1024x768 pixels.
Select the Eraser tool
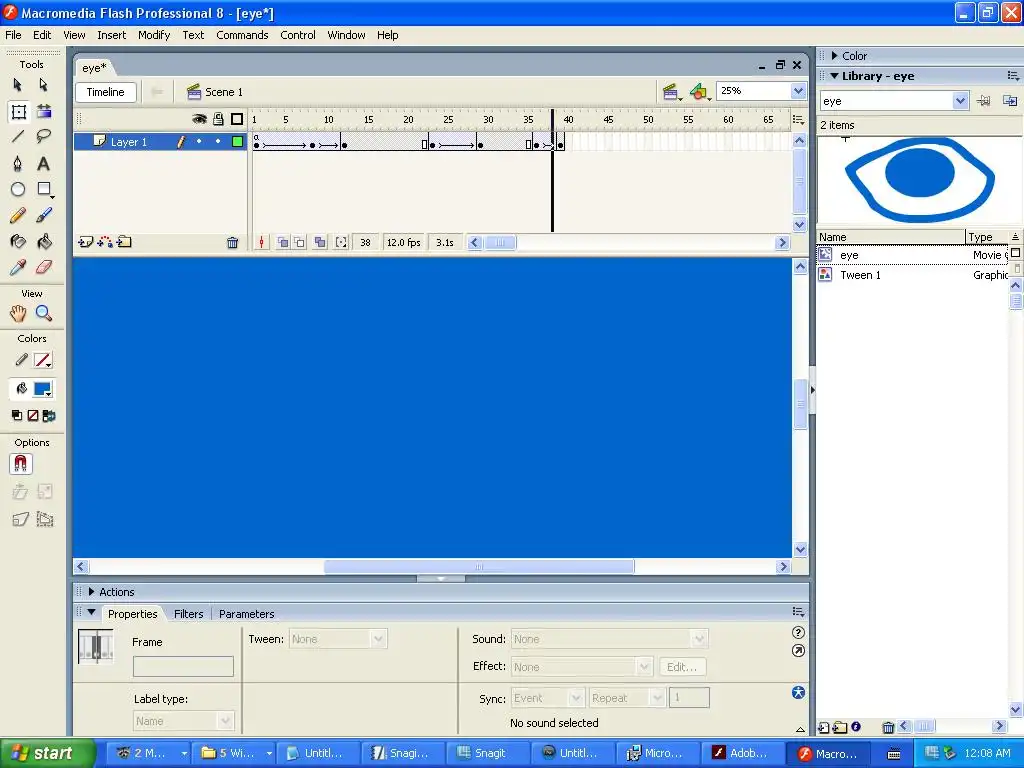[x=44, y=267]
